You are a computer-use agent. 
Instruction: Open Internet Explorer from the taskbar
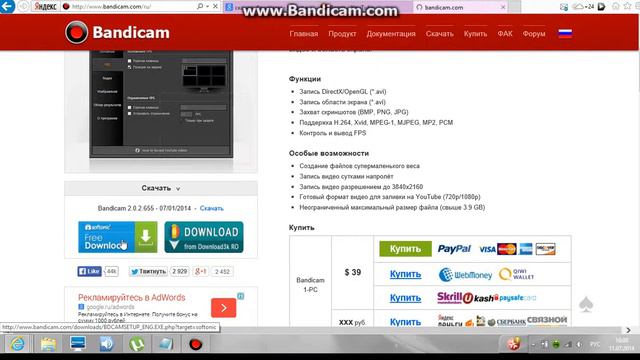[x=17, y=344]
